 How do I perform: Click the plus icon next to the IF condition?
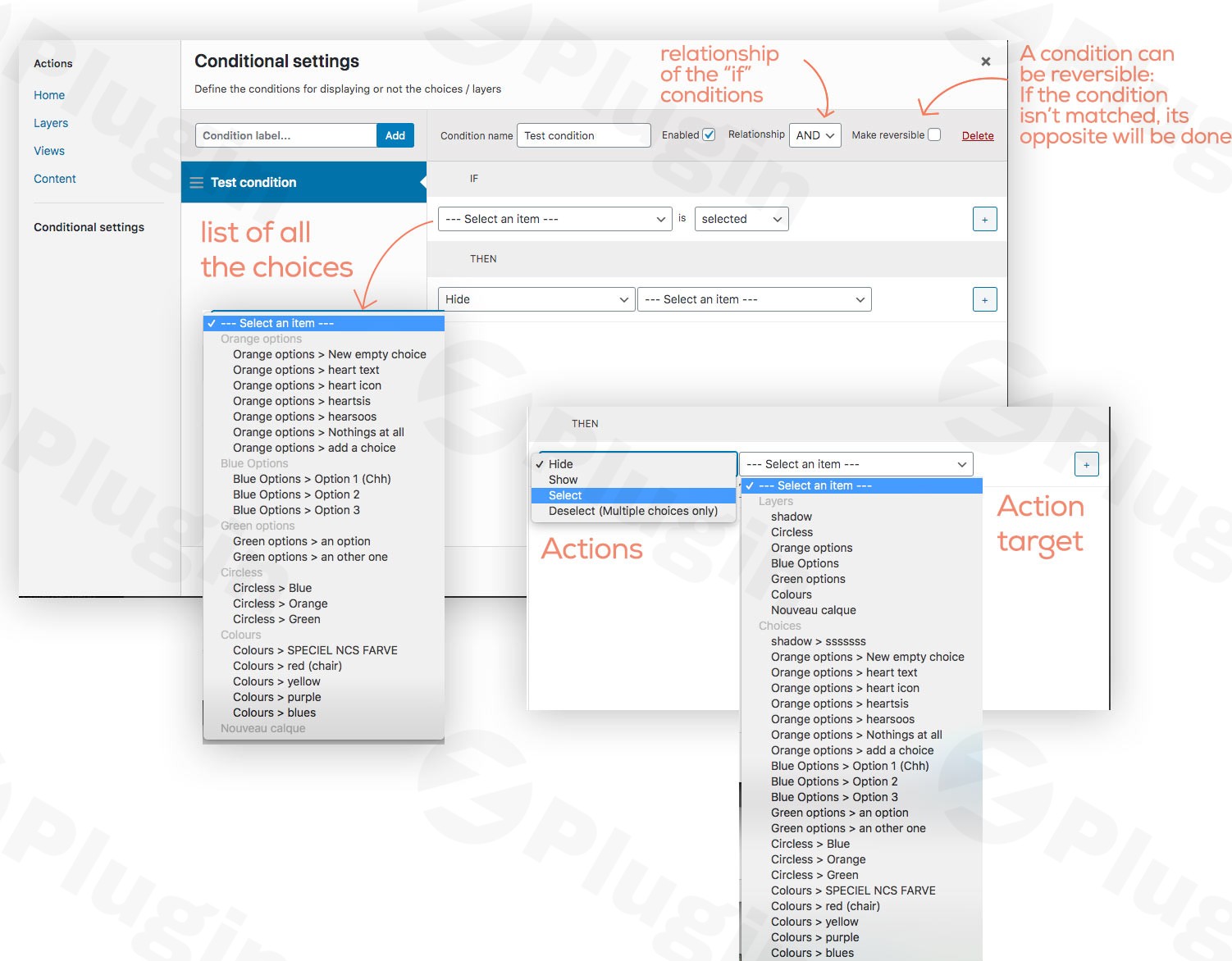[984, 219]
